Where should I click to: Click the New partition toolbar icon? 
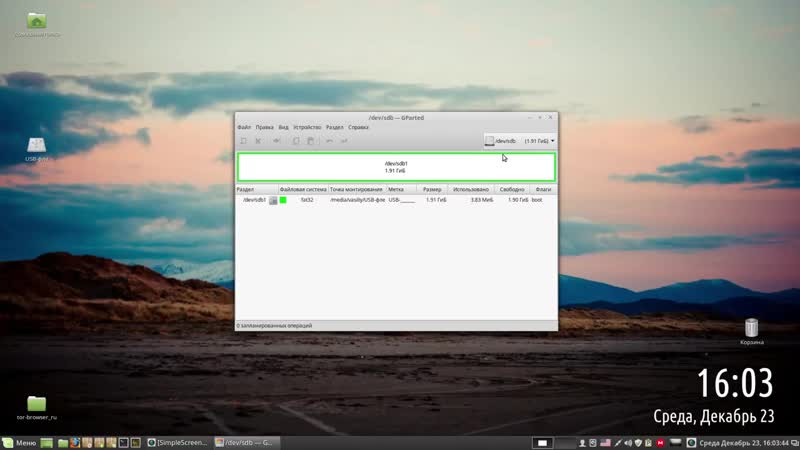click(243, 141)
